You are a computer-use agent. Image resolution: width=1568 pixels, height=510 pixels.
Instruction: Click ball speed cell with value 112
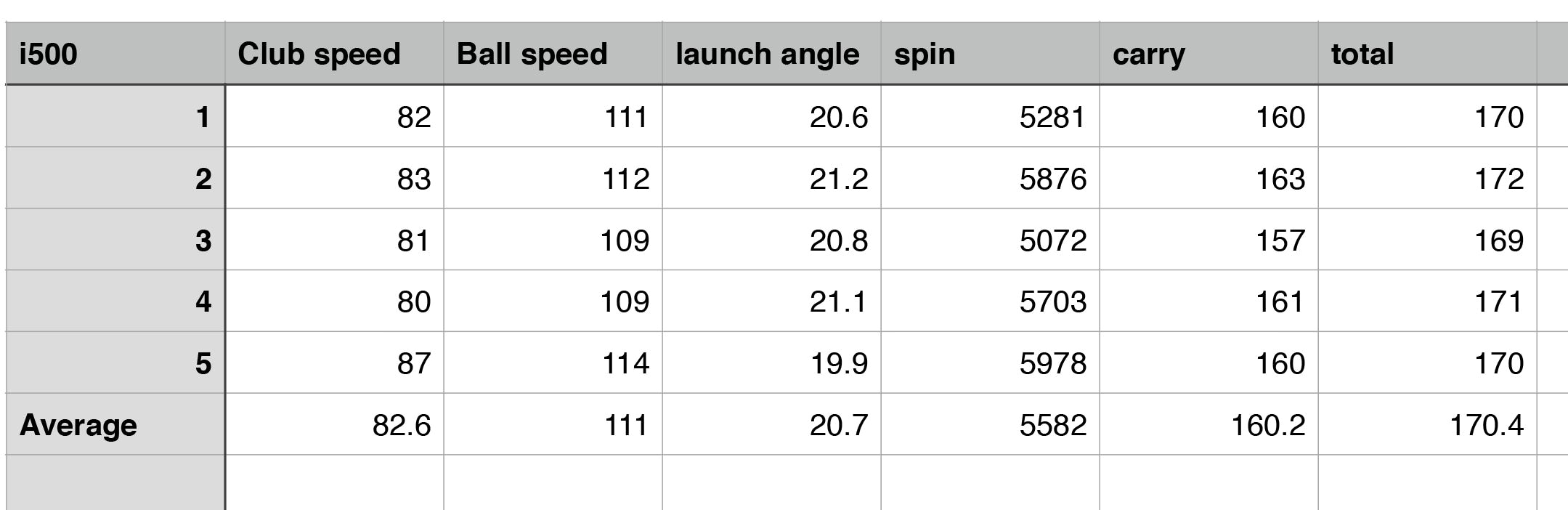point(553,179)
